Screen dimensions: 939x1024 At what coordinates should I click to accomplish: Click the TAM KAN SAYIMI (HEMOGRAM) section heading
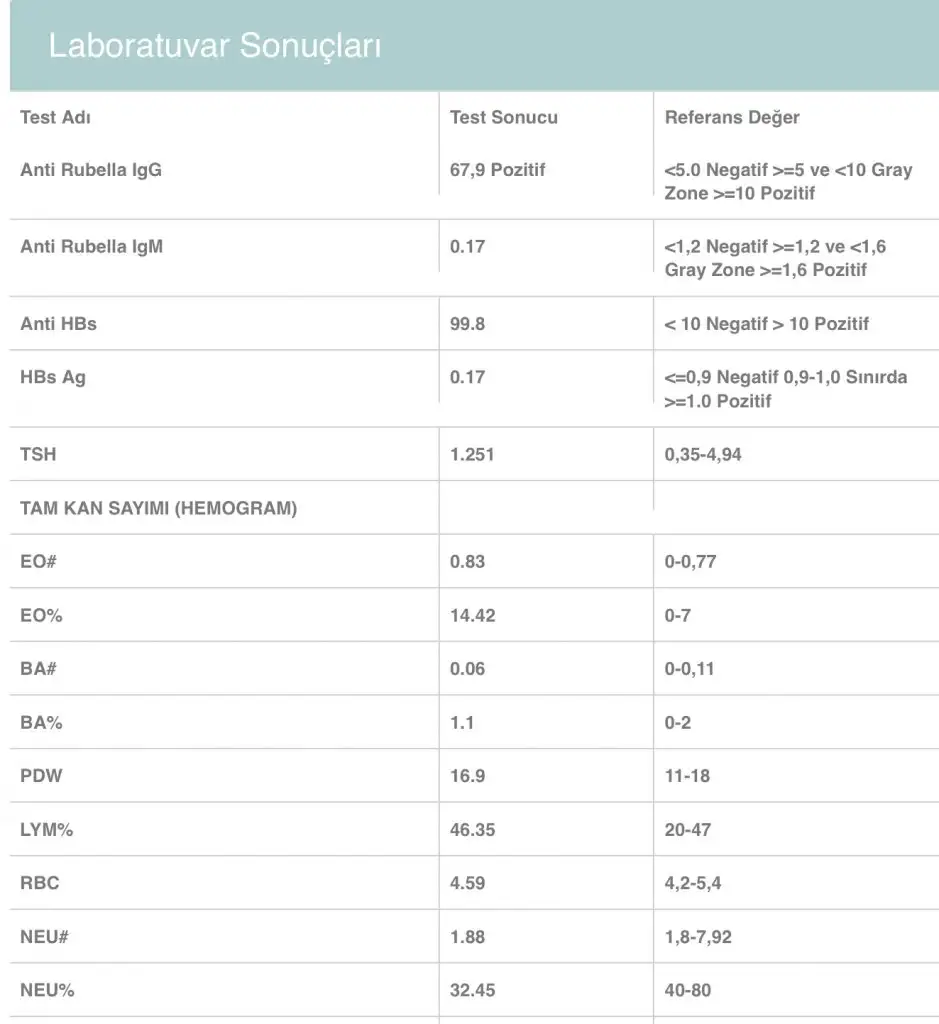159,509
